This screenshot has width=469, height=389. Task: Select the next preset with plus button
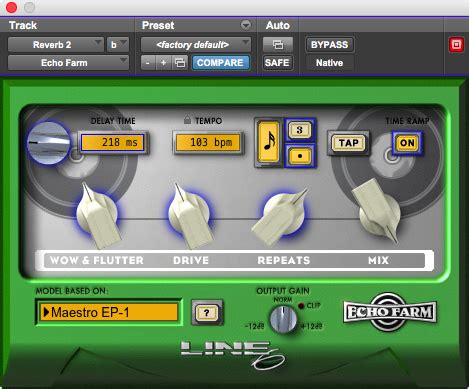point(163,63)
